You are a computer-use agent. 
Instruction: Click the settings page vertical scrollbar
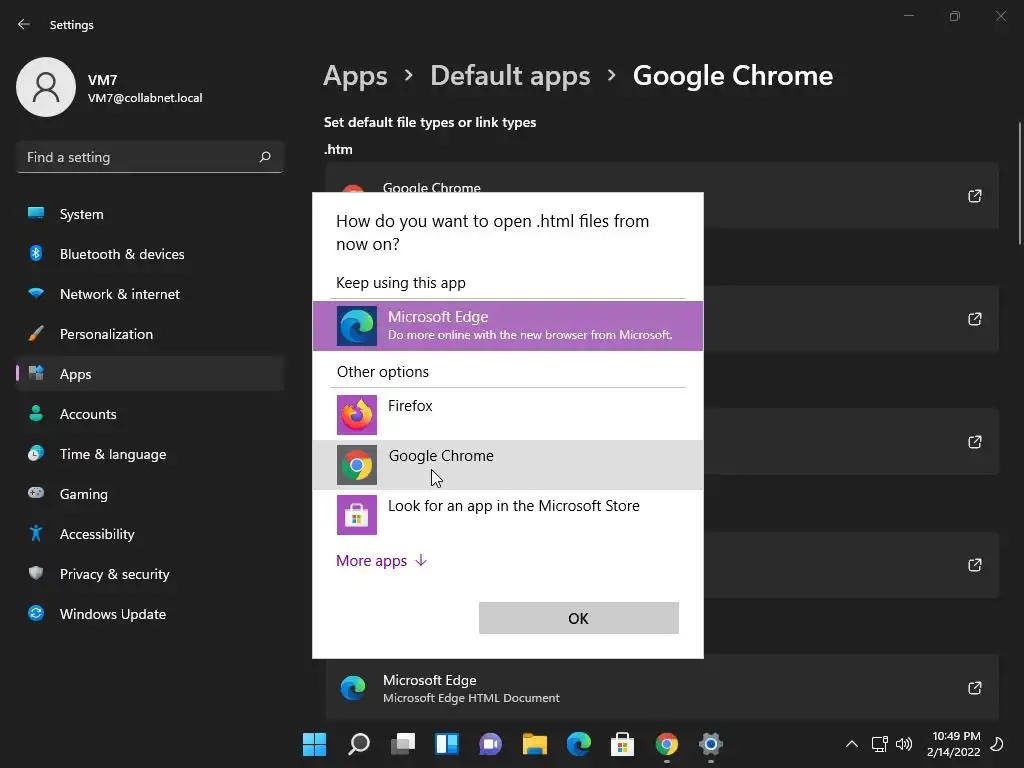coord(1019,184)
